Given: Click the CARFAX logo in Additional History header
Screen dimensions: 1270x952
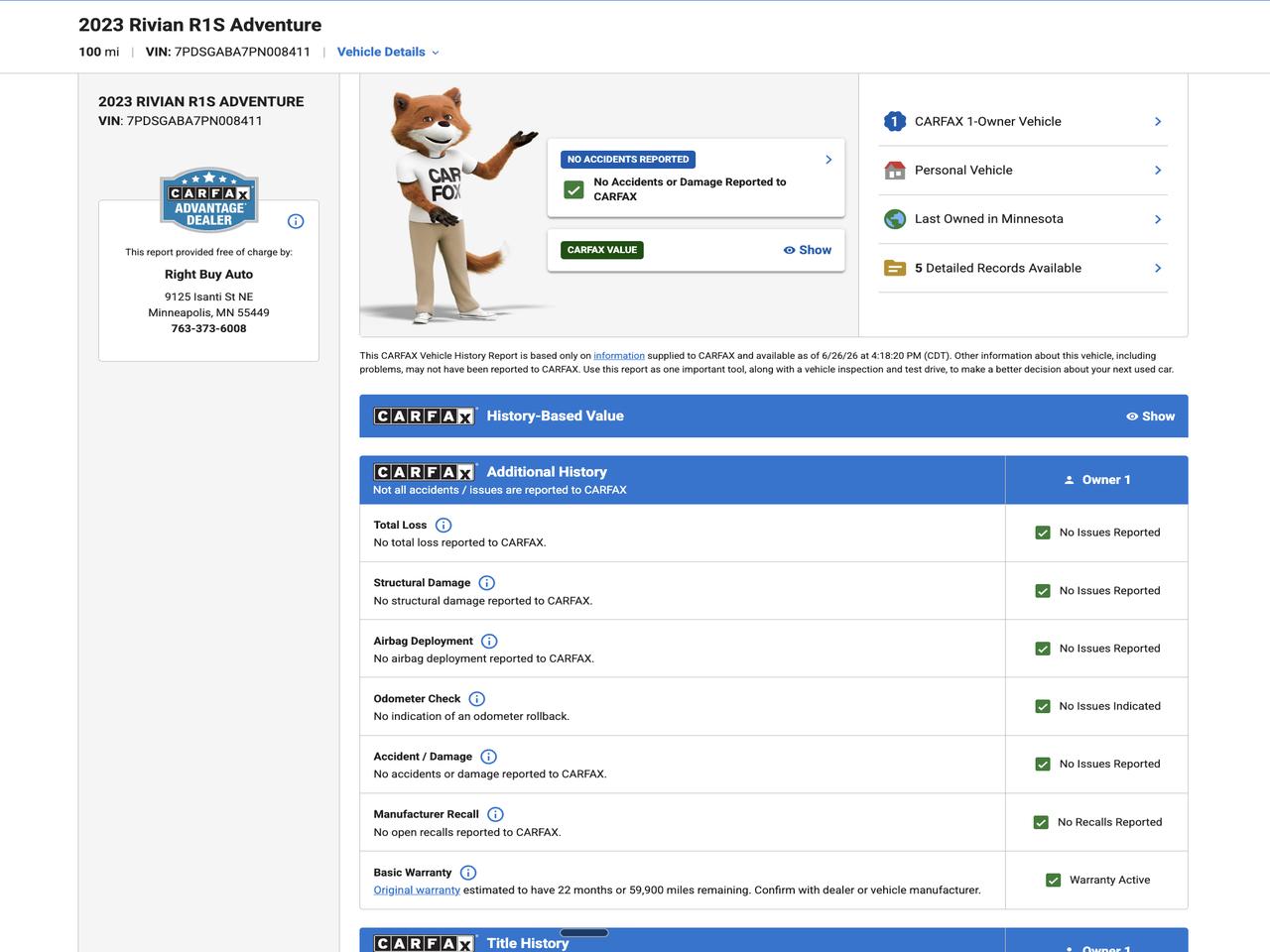Looking at the screenshot, I should pos(426,472).
